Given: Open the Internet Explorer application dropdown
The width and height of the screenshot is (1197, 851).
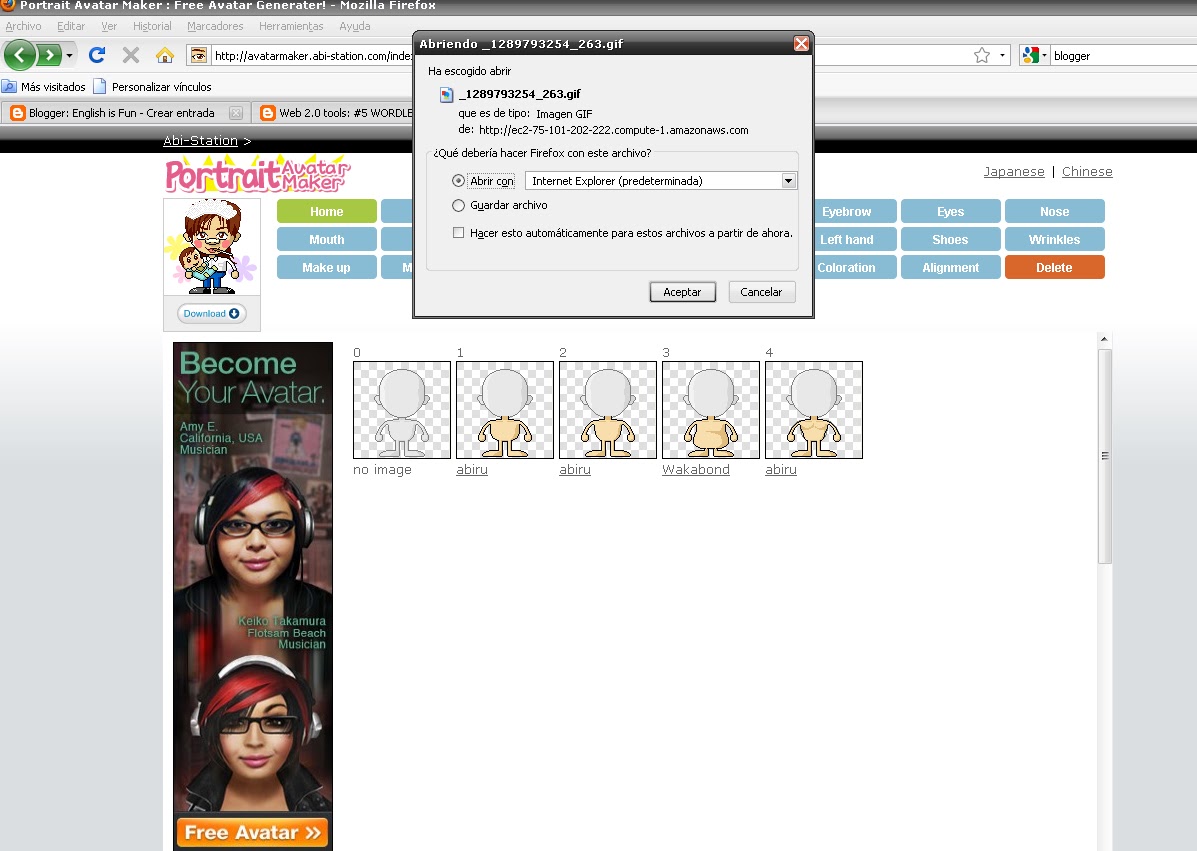Looking at the screenshot, I should pyautogui.click(x=789, y=180).
